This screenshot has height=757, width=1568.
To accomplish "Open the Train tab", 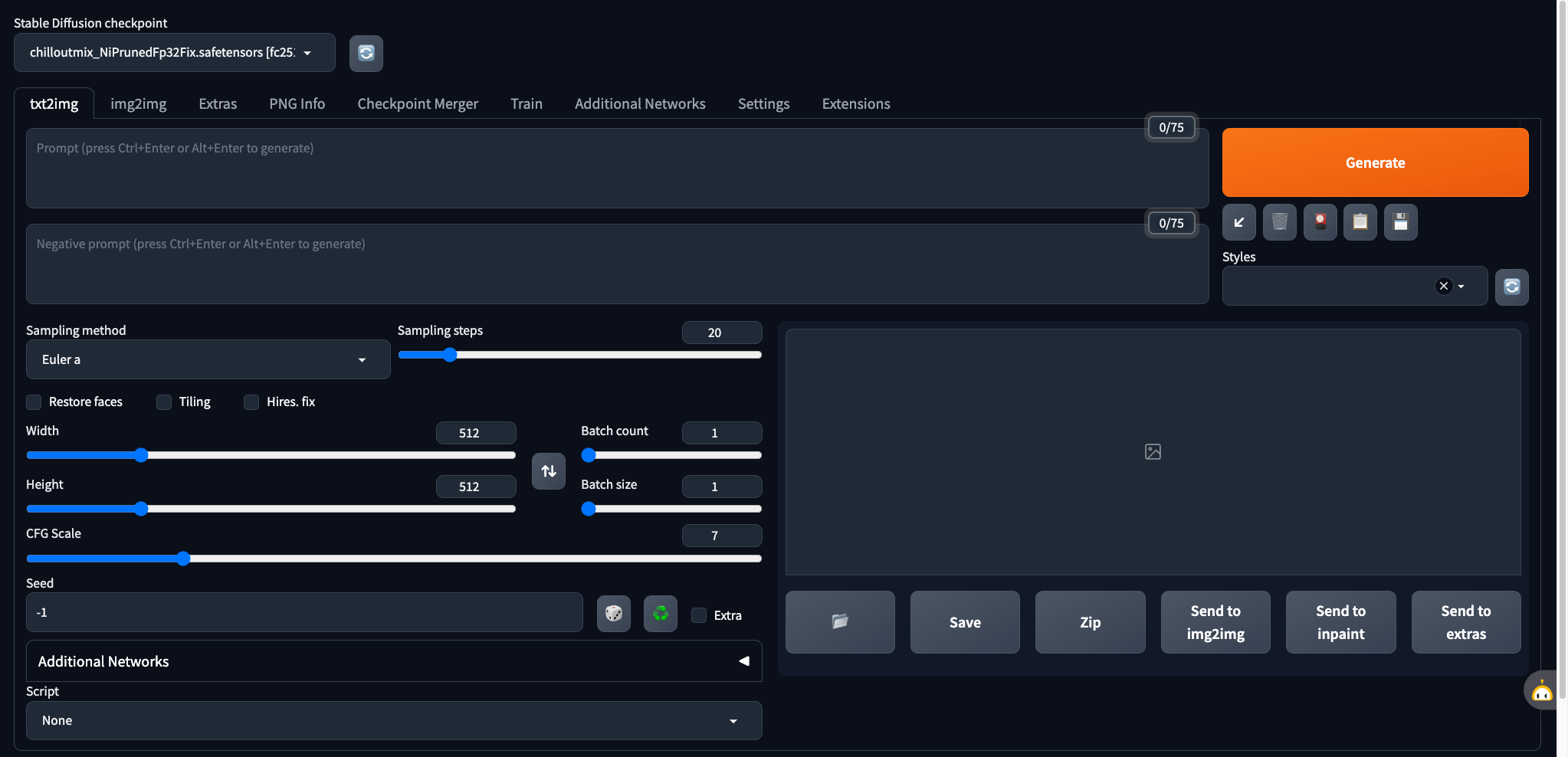I will pyautogui.click(x=526, y=103).
